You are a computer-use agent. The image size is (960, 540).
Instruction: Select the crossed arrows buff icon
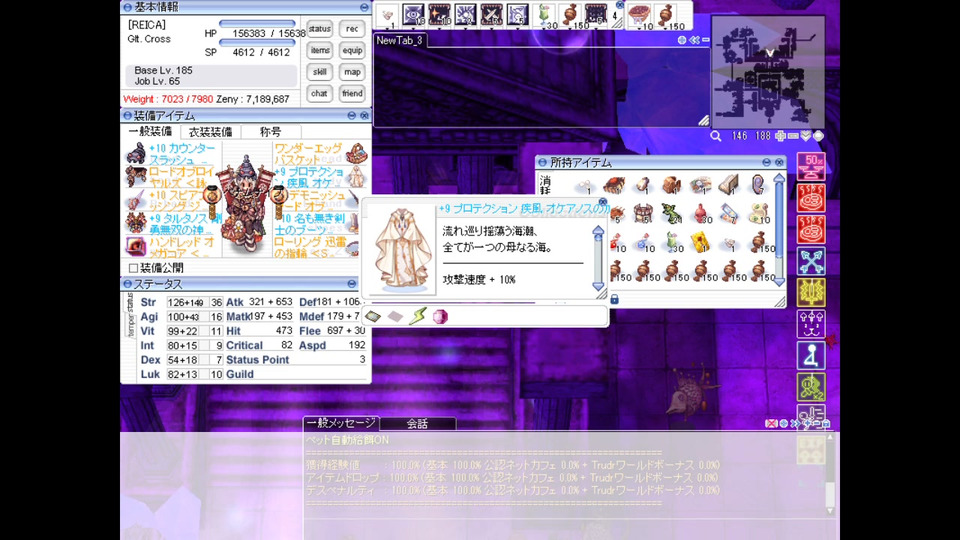(811, 261)
